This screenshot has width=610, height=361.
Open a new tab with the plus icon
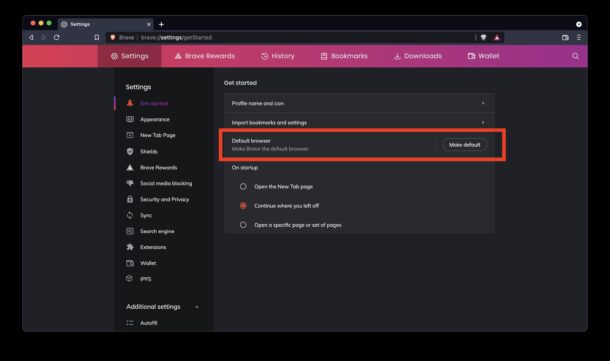[161, 24]
